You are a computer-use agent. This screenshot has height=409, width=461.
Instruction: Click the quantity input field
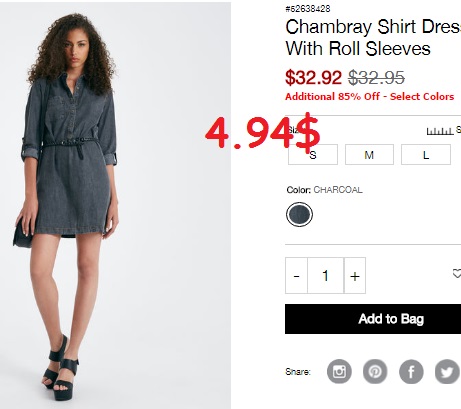point(325,276)
